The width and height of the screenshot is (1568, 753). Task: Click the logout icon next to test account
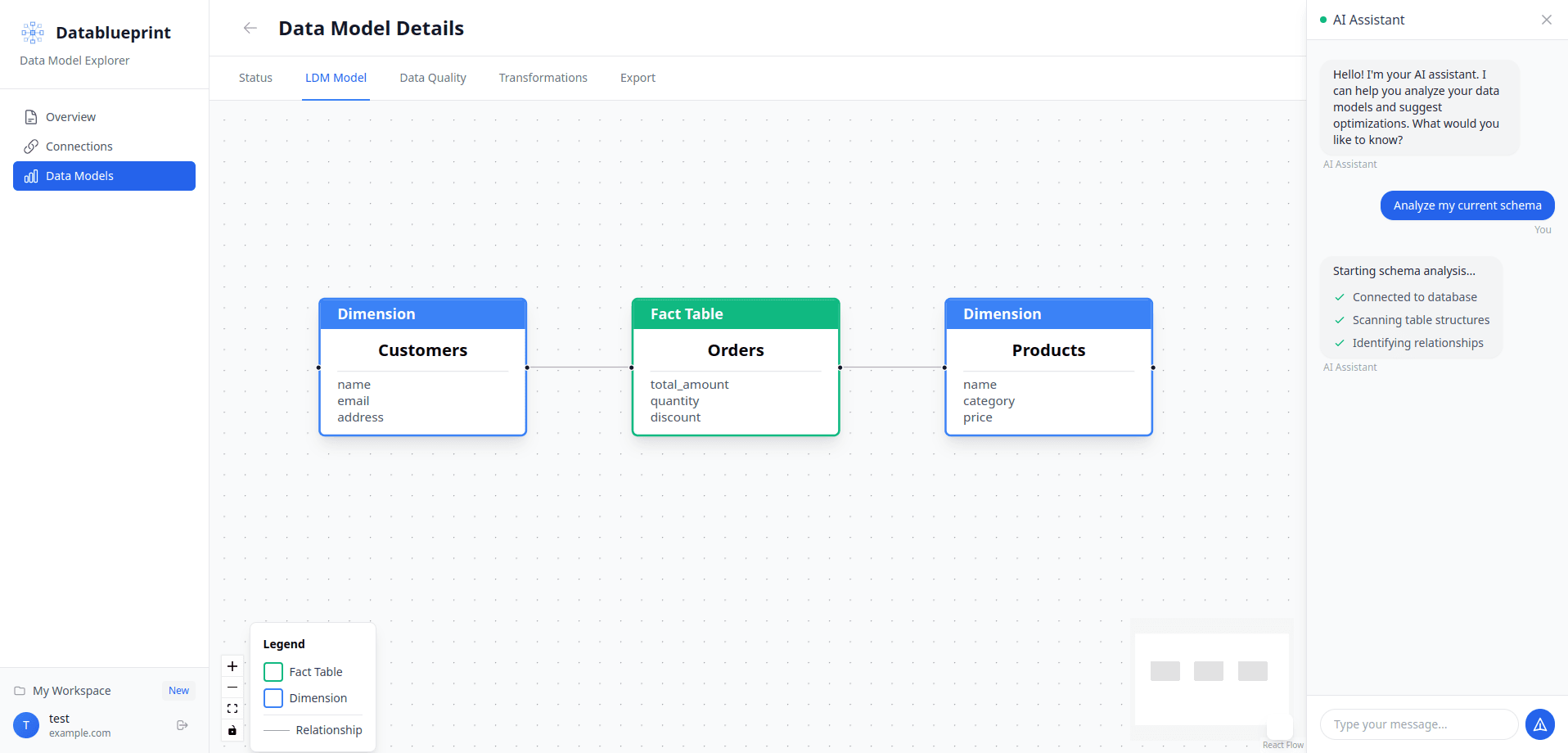[x=181, y=724]
